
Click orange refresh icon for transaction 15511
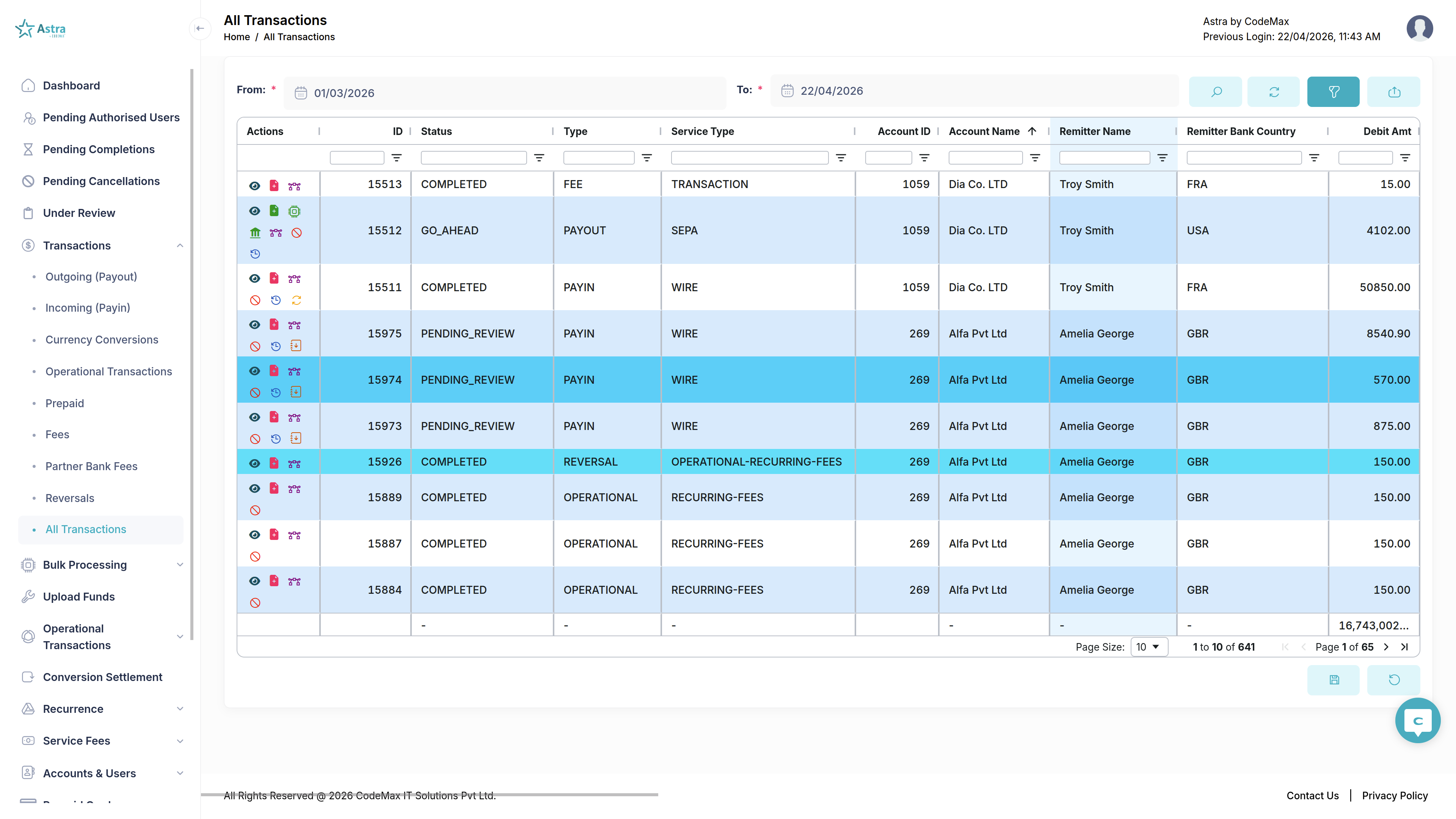pos(296,301)
